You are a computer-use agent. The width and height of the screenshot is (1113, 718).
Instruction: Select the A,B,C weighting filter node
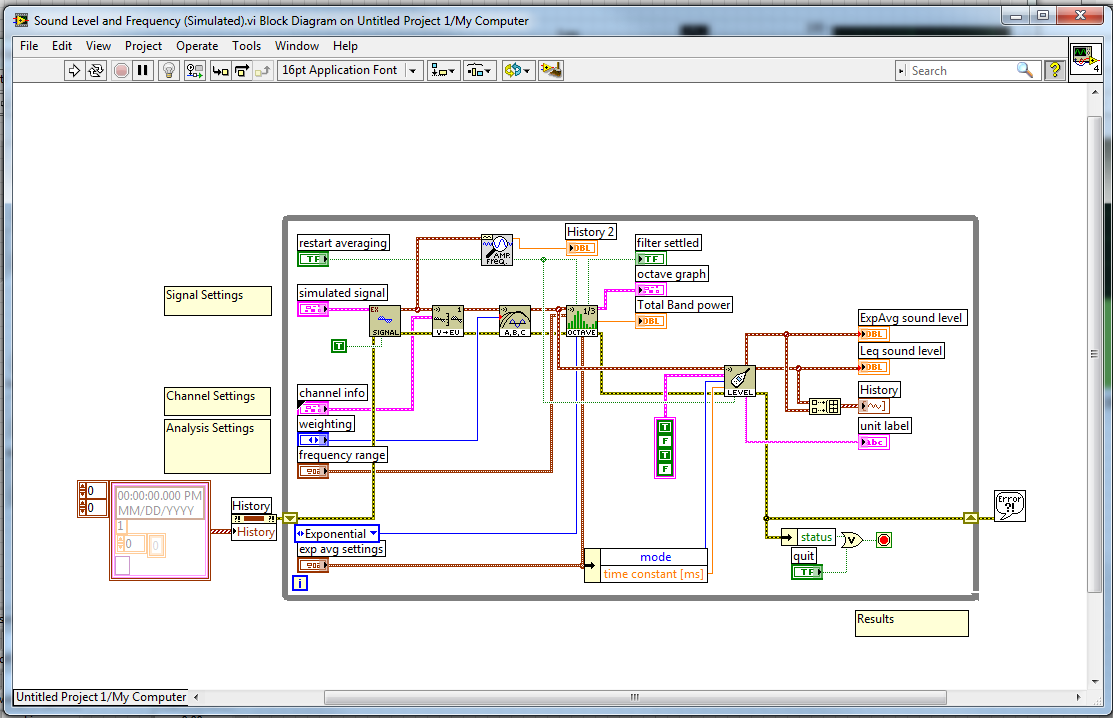(515, 321)
